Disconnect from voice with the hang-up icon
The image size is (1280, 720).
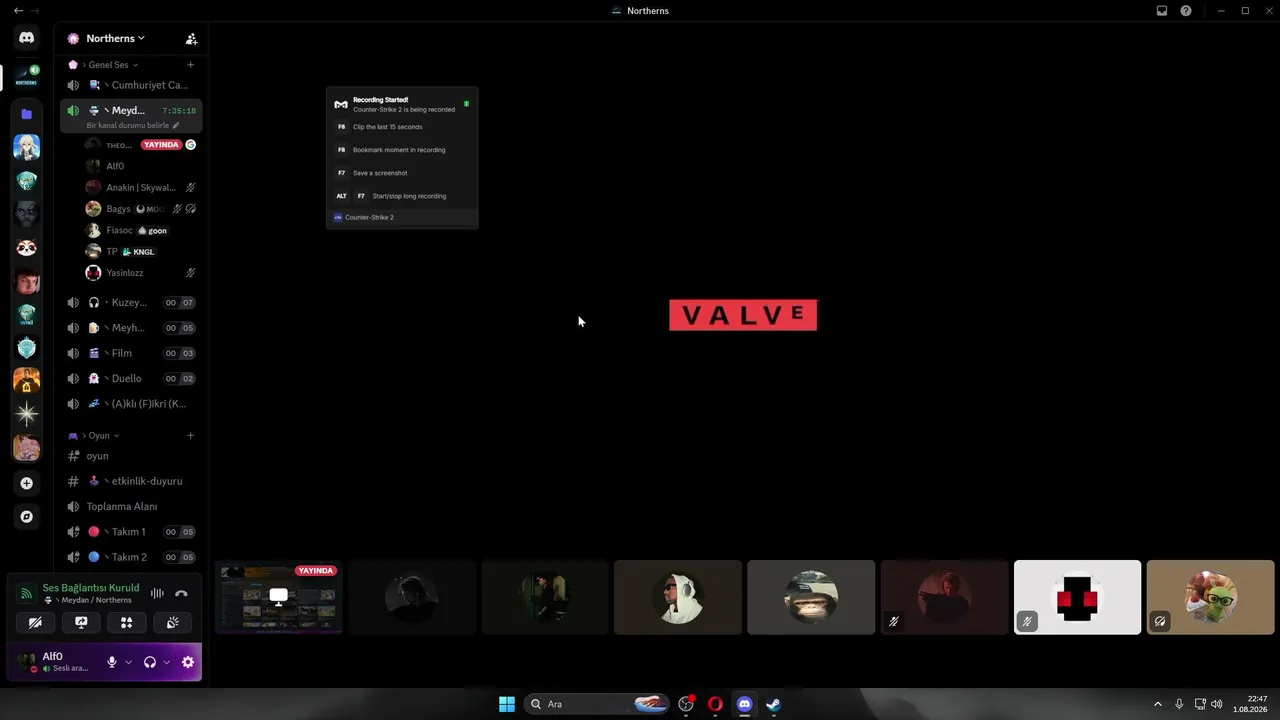click(x=181, y=594)
